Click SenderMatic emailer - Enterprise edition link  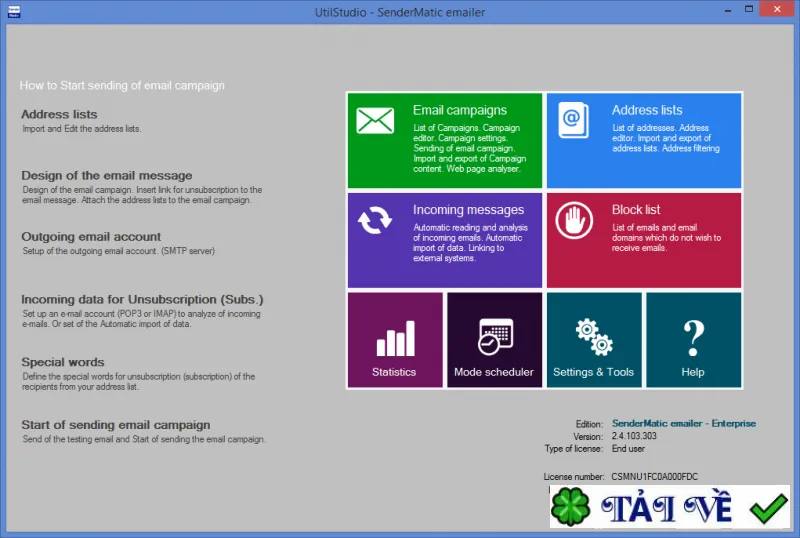pos(684,424)
